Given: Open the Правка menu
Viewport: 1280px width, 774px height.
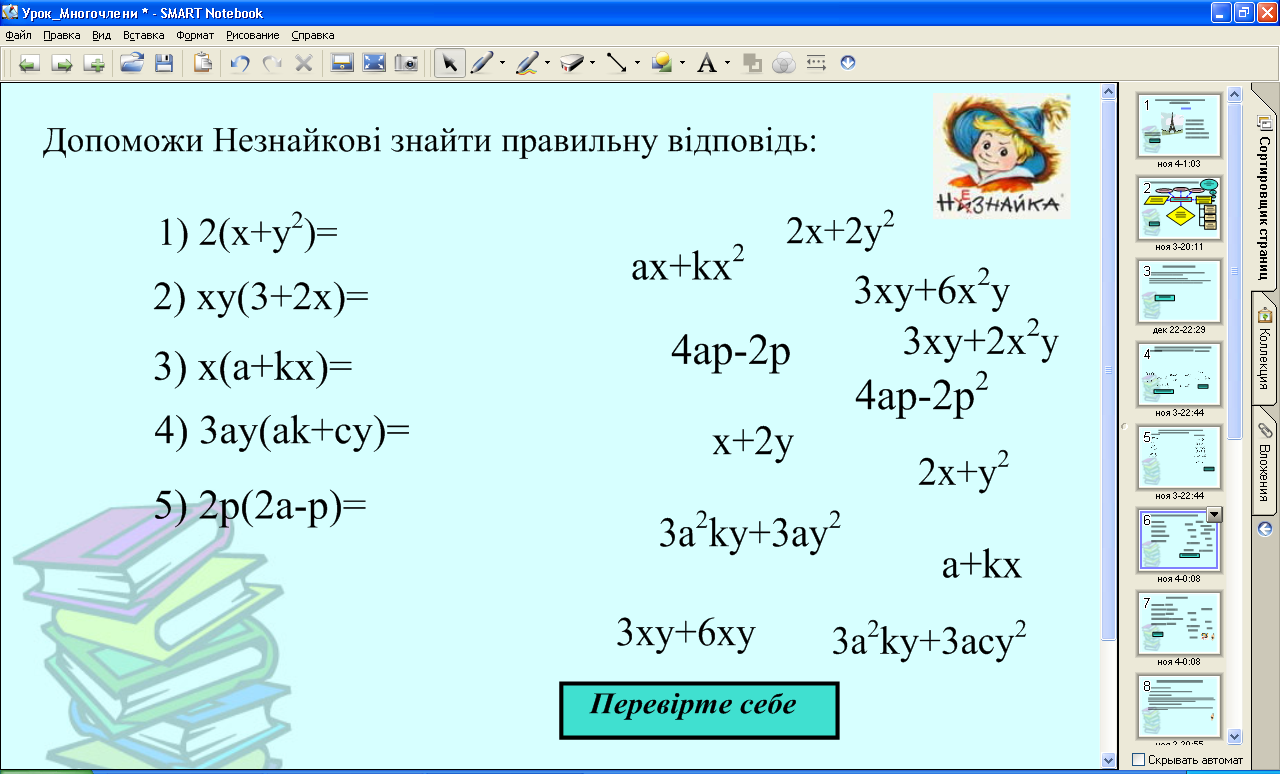Looking at the screenshot, I should point(62,35).
